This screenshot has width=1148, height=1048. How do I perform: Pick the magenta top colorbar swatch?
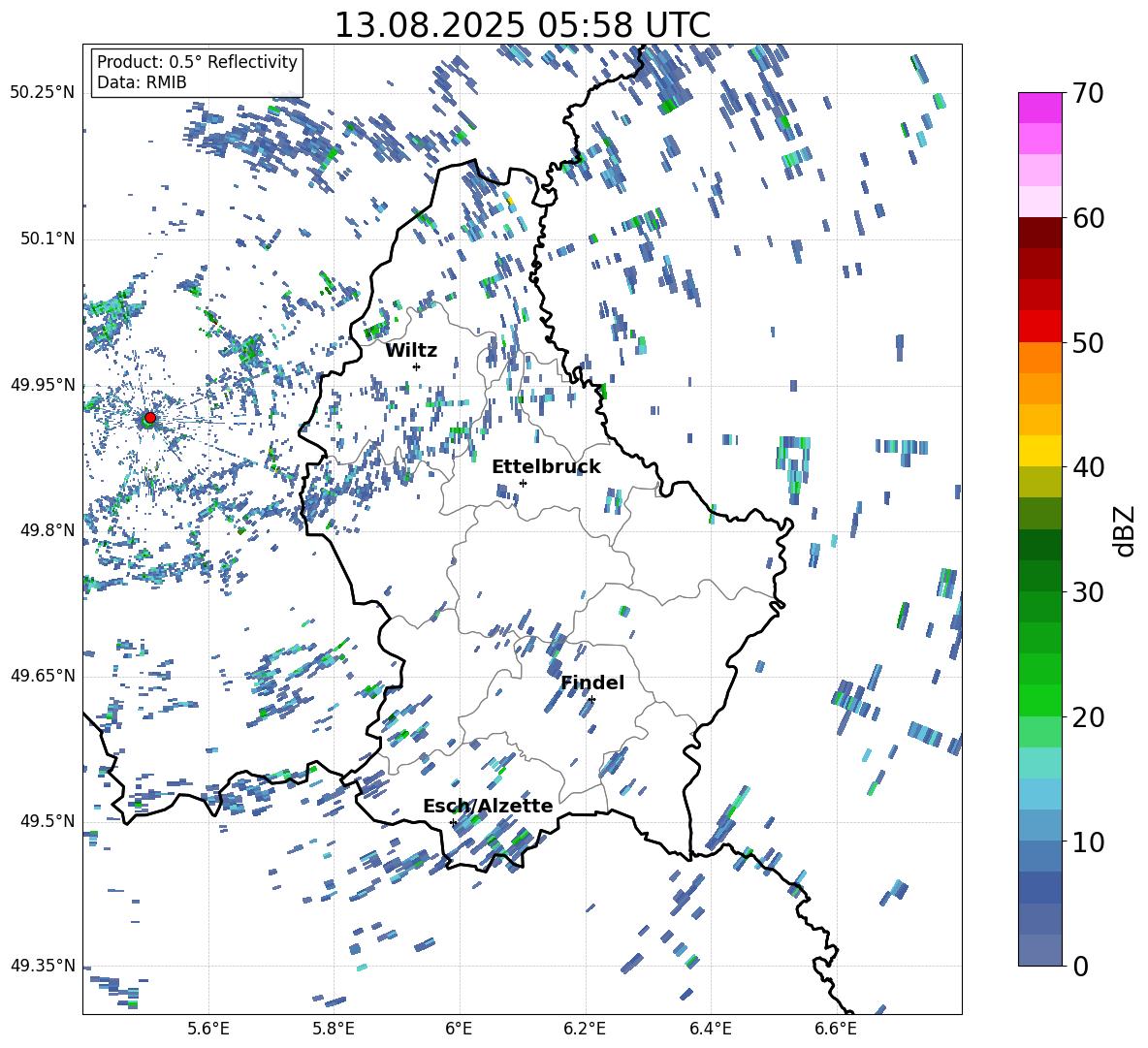click(x=1040, y=108)
